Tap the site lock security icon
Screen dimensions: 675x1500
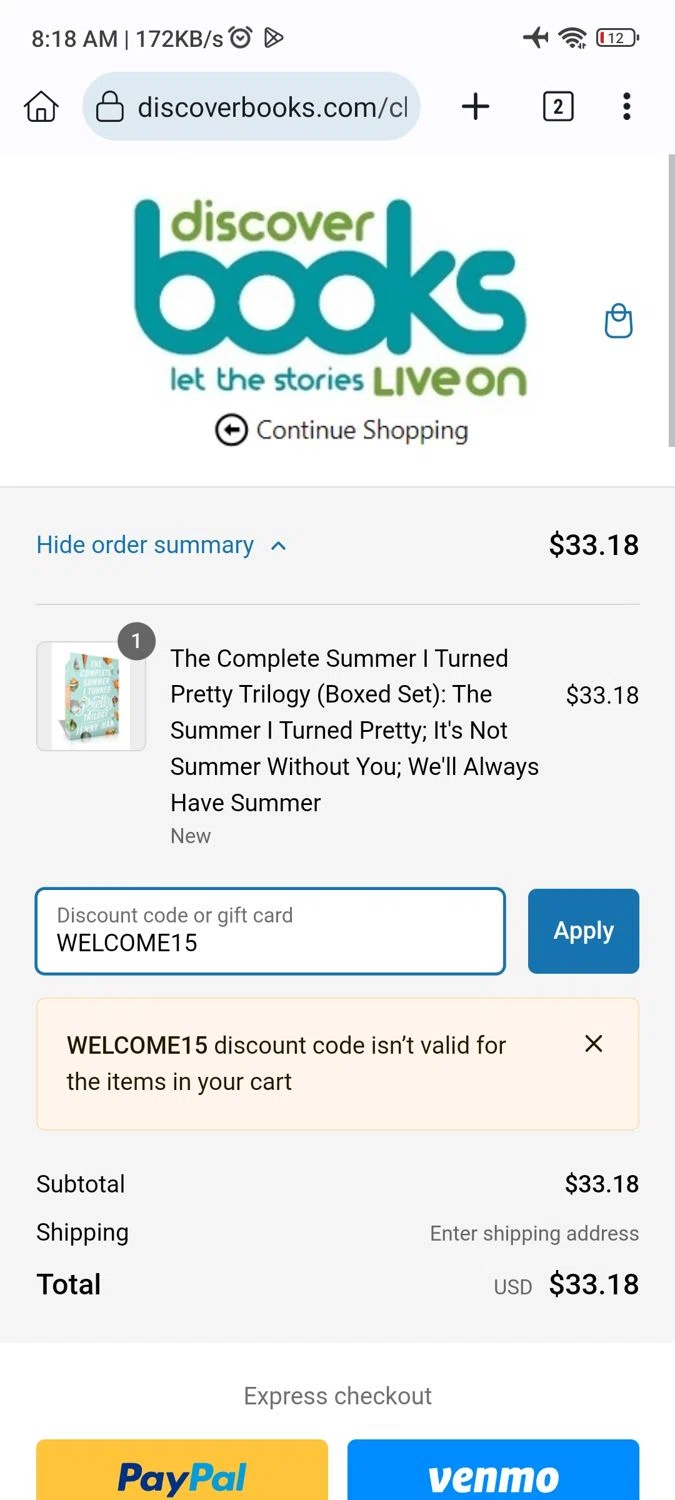coord(110,107)
